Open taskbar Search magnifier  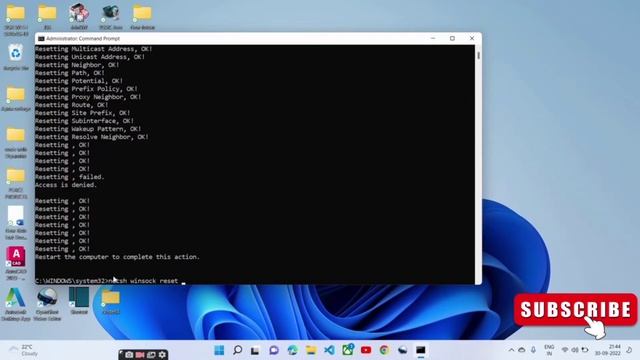click(x=238, y=350)
